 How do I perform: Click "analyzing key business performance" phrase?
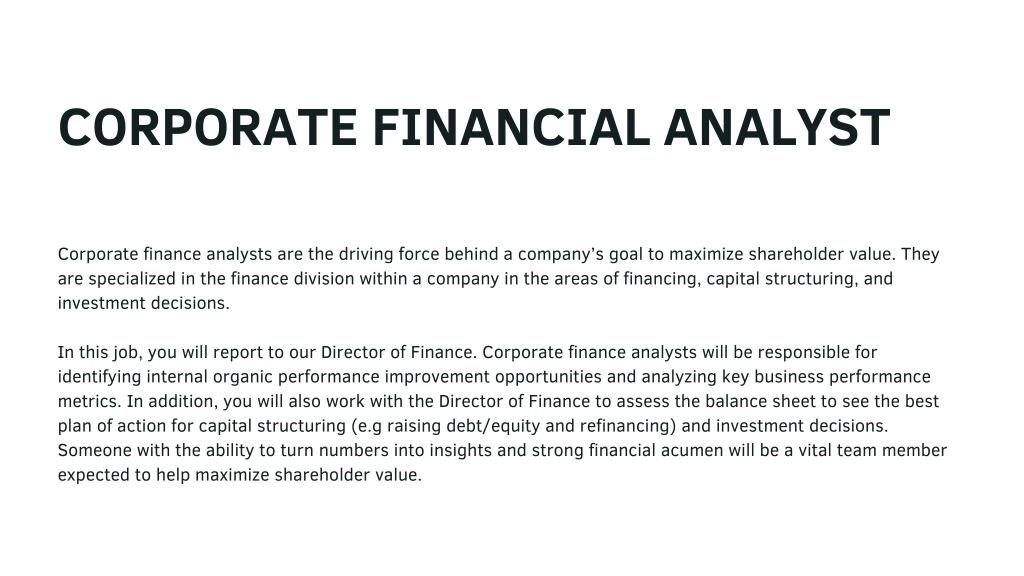point(786,377)
